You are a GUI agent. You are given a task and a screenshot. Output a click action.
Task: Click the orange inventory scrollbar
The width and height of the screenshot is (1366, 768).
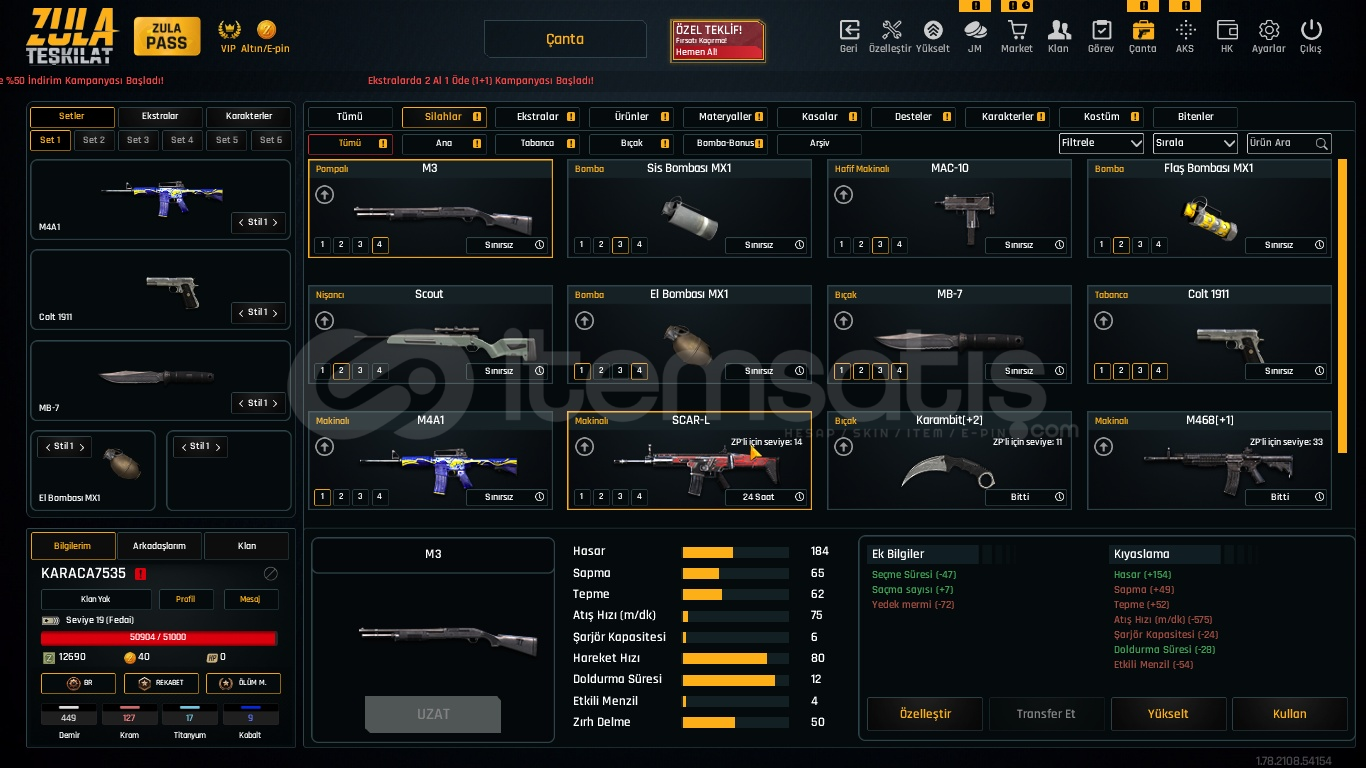click(x=1342, y=306)
